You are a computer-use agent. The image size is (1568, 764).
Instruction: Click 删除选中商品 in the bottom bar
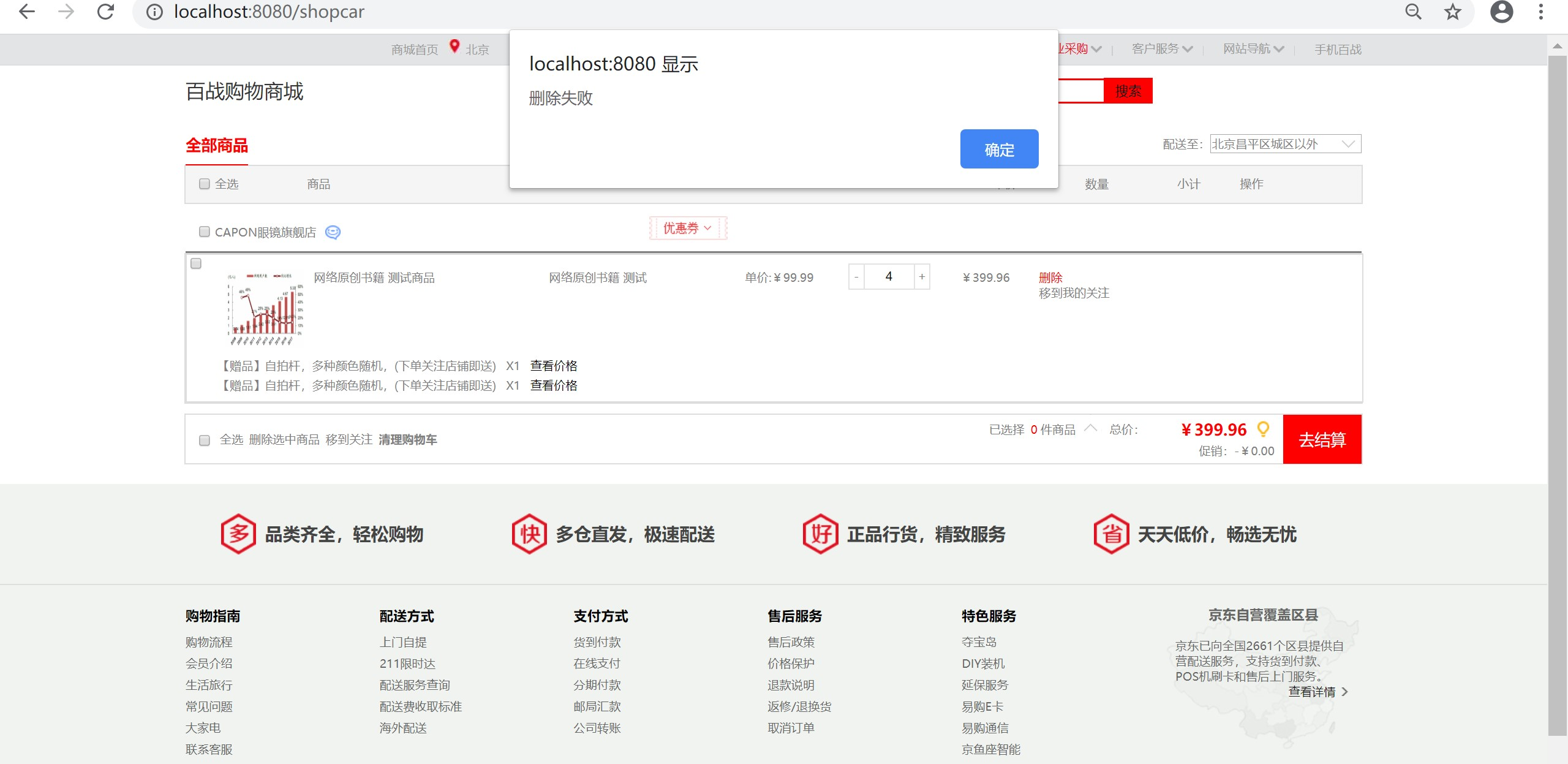pyautogui.click(x=284, y=439)
